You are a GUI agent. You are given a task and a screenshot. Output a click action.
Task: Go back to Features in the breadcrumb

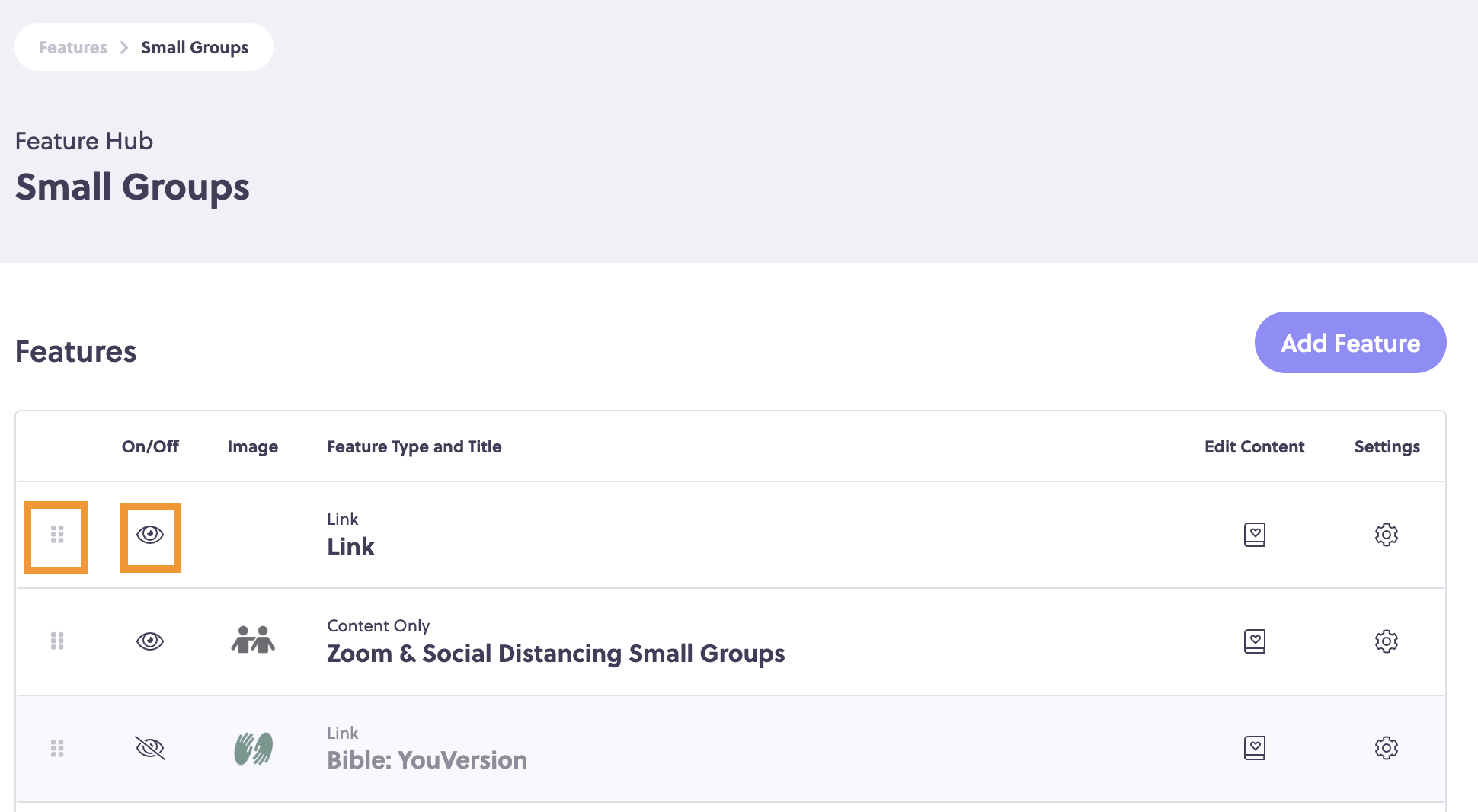point(73,47)
